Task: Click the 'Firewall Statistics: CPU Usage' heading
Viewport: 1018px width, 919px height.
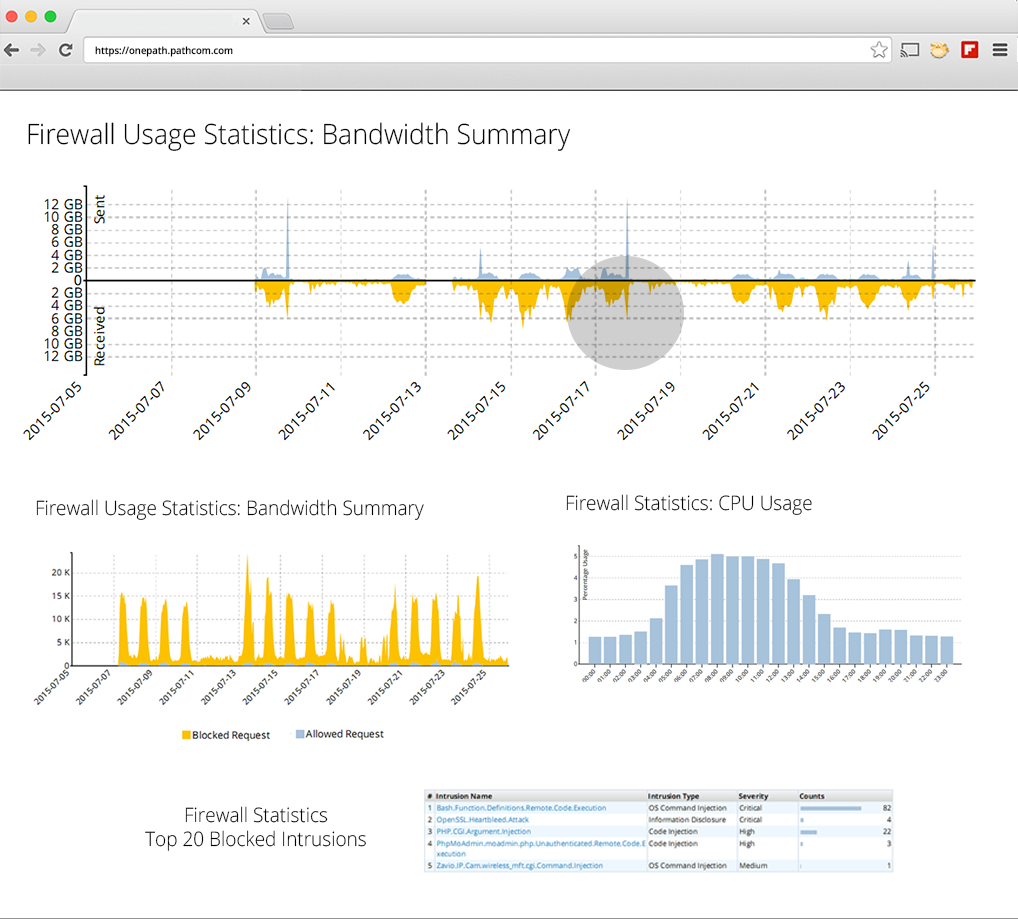Action: pyautogui.click(x=688, y=504)
